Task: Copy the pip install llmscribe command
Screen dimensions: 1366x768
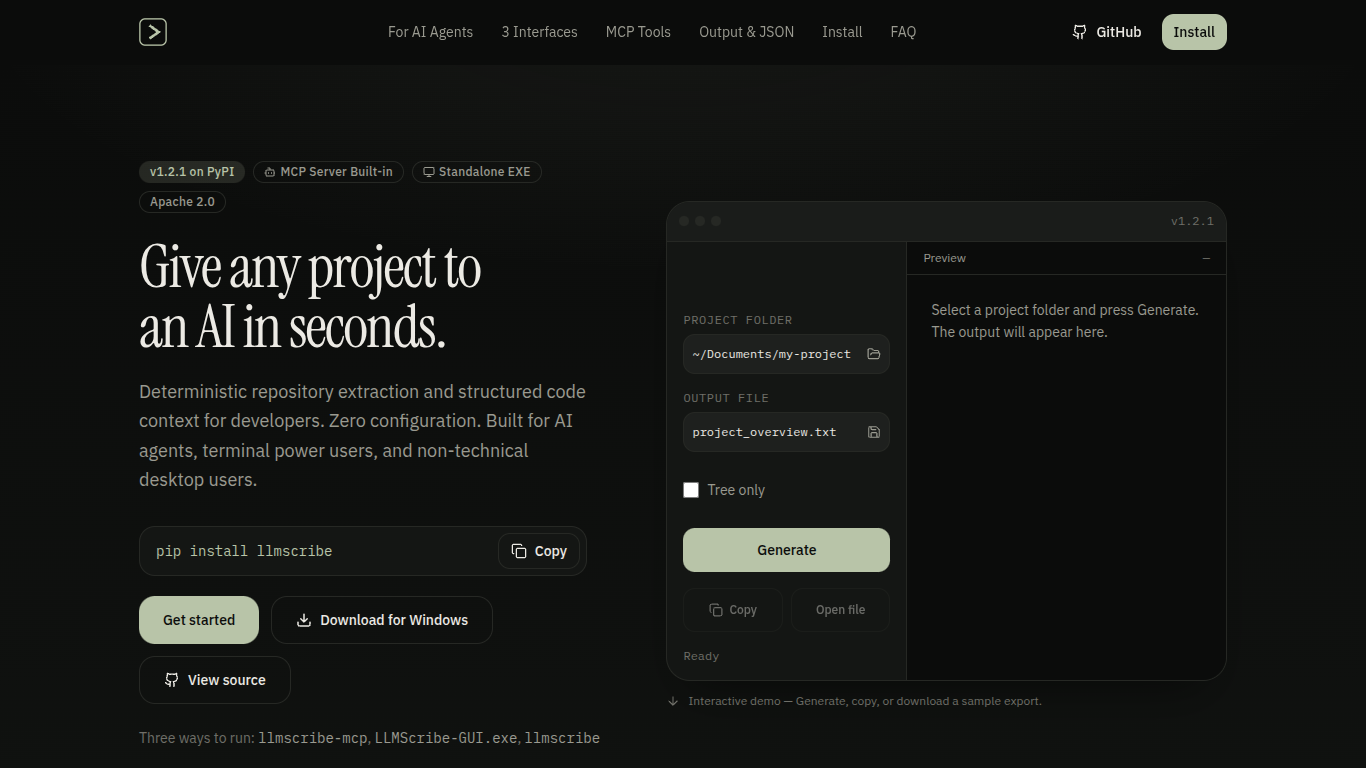Action: click(539, 551)
